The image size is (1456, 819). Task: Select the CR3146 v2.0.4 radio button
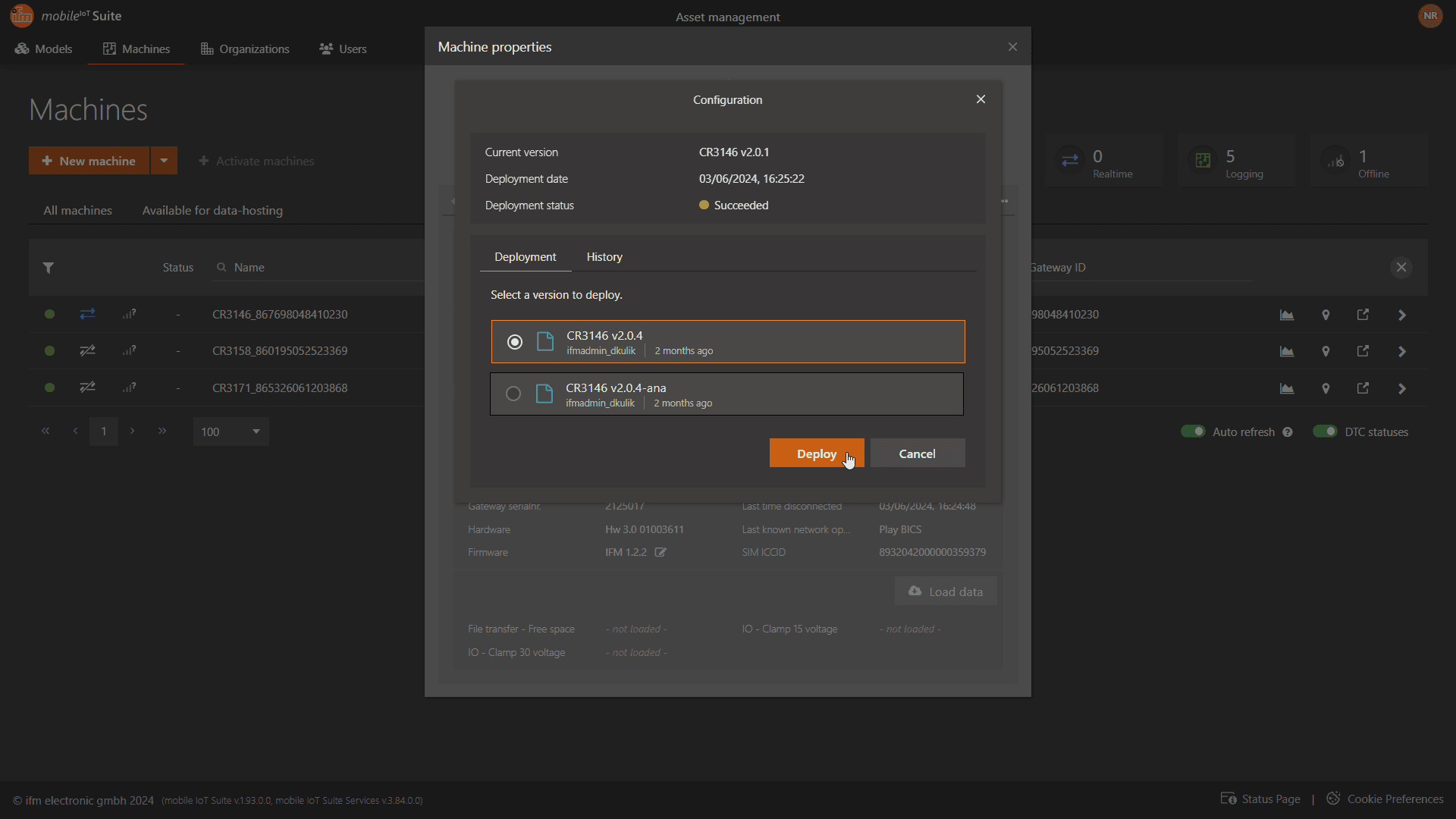515,342
